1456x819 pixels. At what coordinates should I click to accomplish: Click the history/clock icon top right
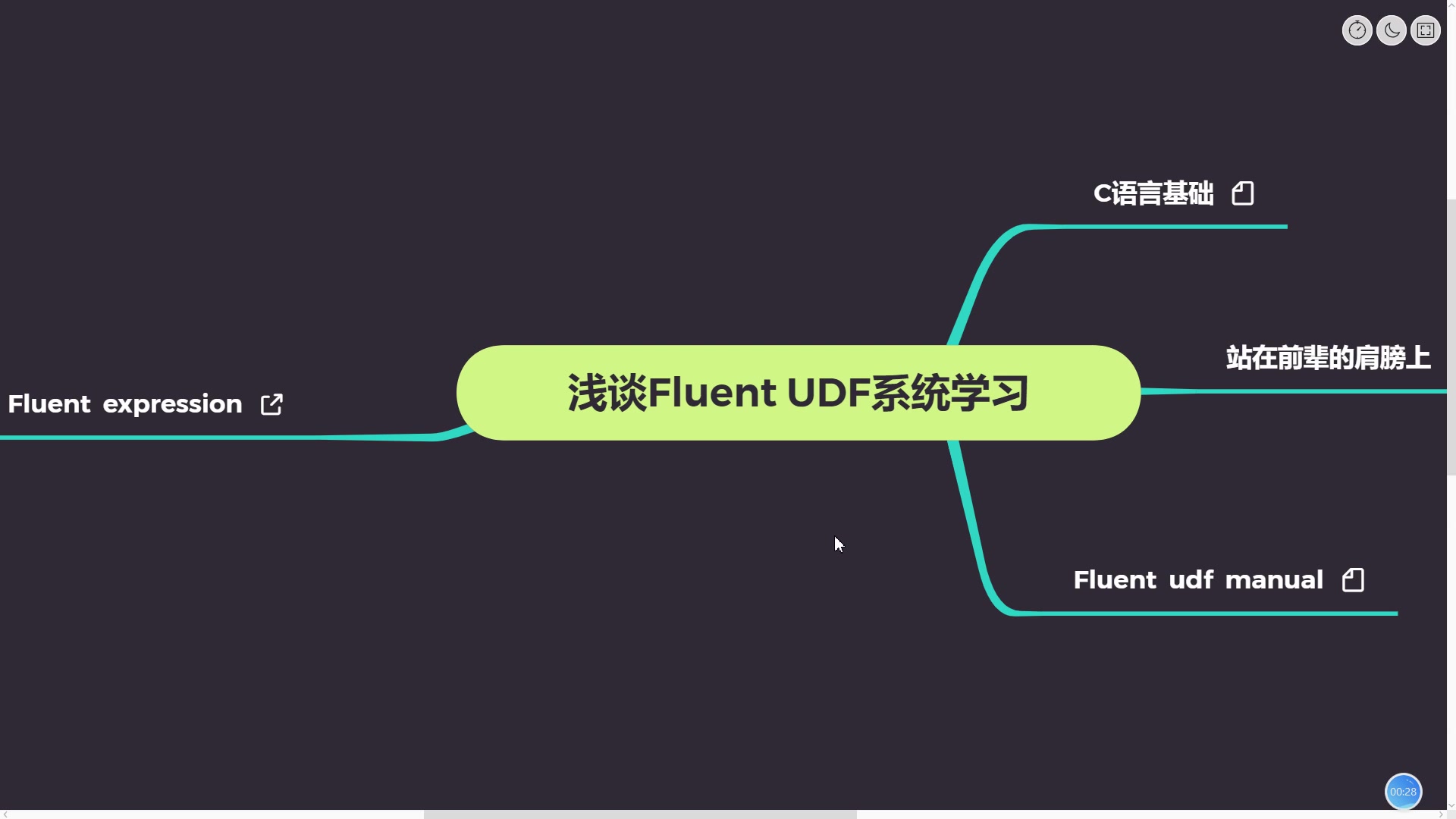(x=1357, y=30)
